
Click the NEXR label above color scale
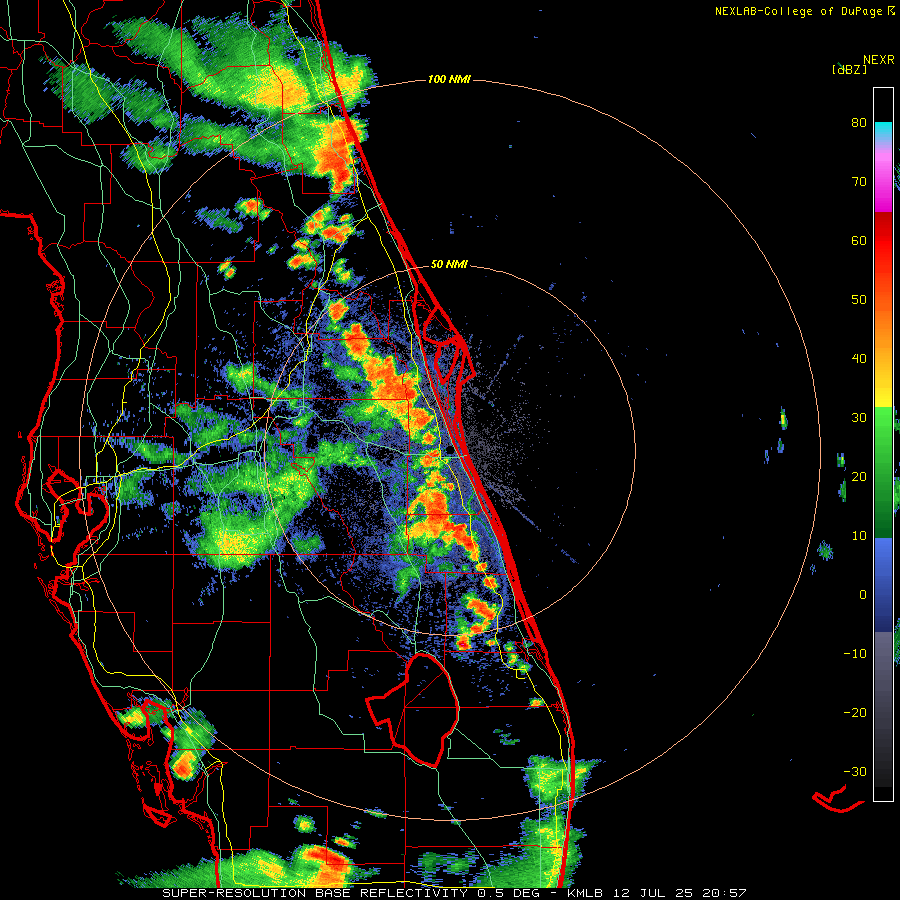(879, 59)
